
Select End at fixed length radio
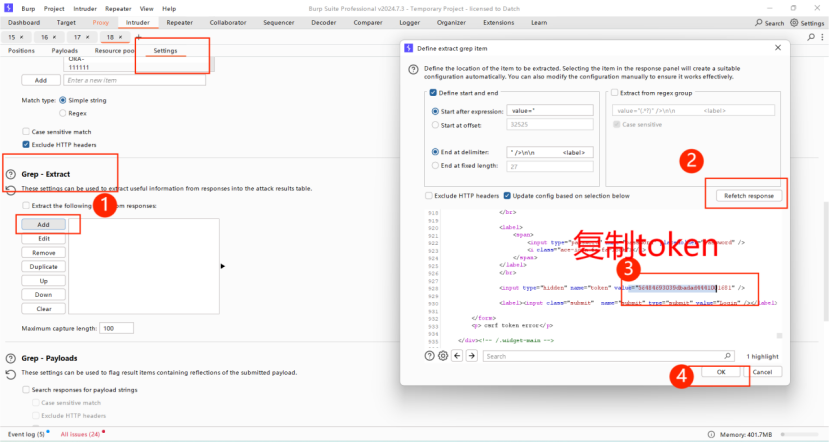click(435, 165)
